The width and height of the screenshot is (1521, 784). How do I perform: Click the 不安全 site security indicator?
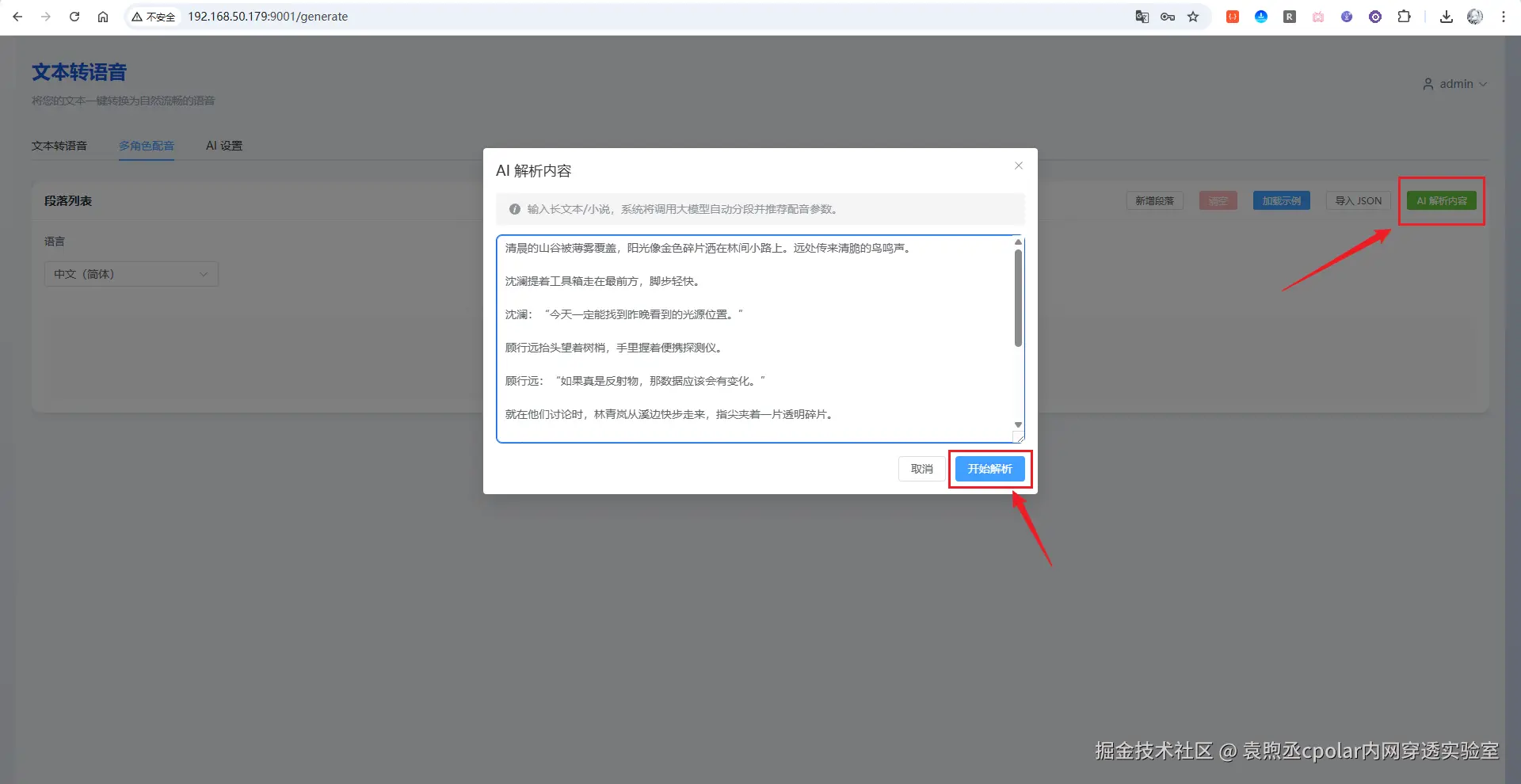[x=154, y=17]
